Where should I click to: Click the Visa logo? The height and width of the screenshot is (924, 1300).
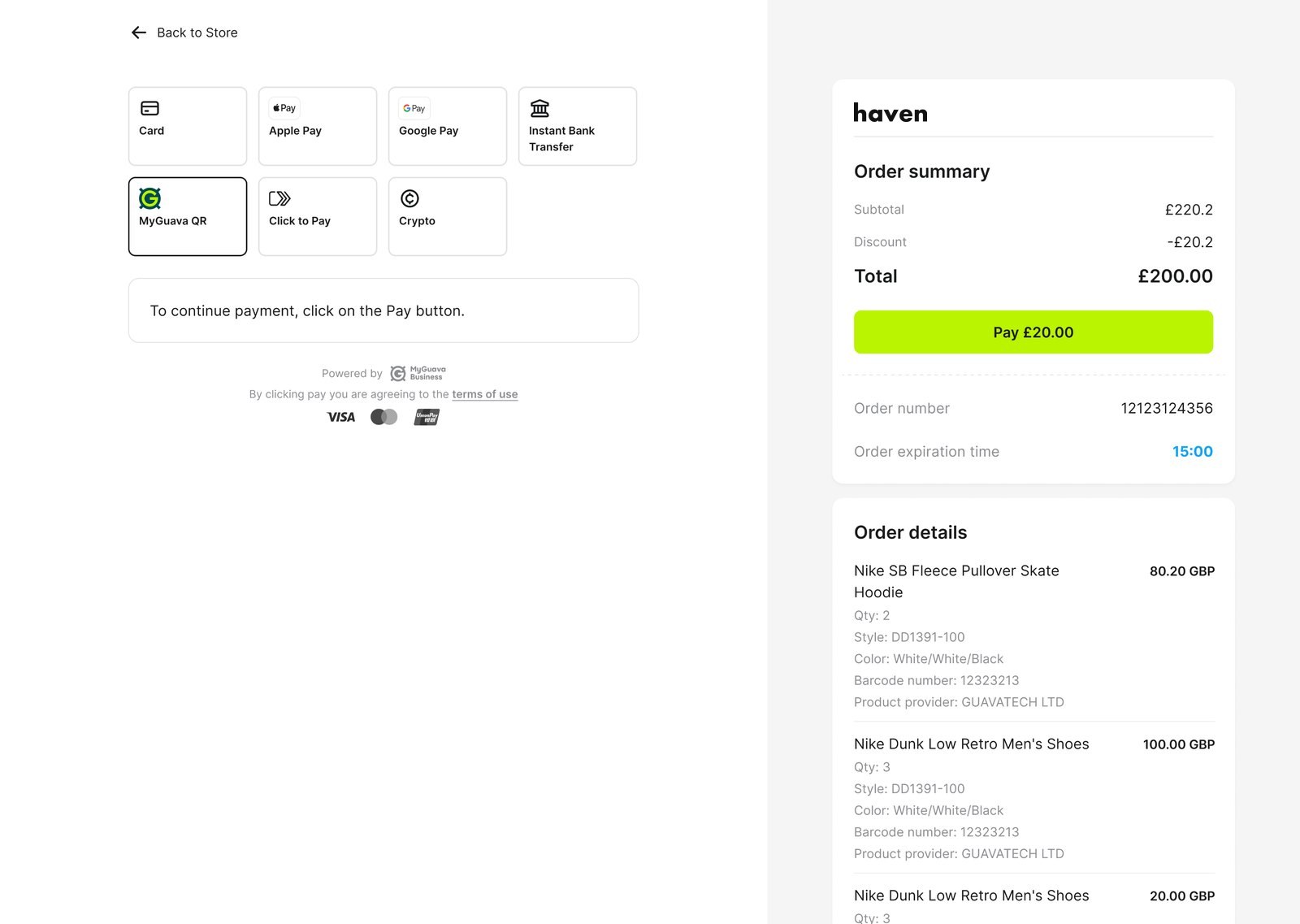341,417
